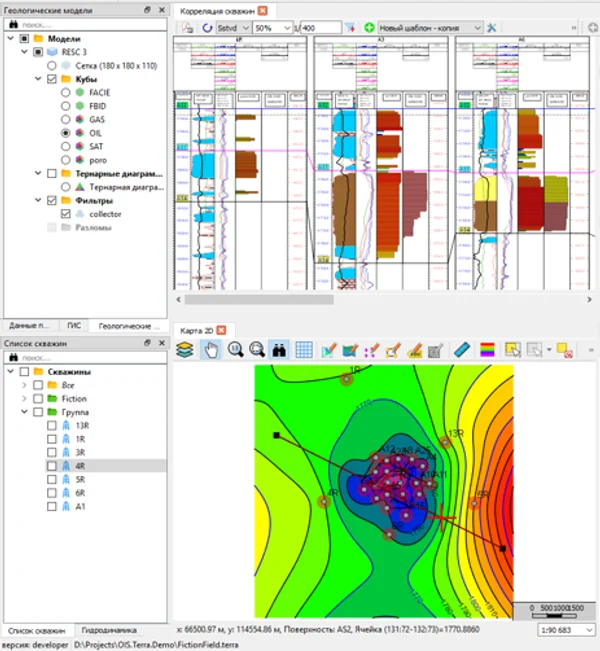Click the green add template button
600x651 pixels.
point(370,27)
